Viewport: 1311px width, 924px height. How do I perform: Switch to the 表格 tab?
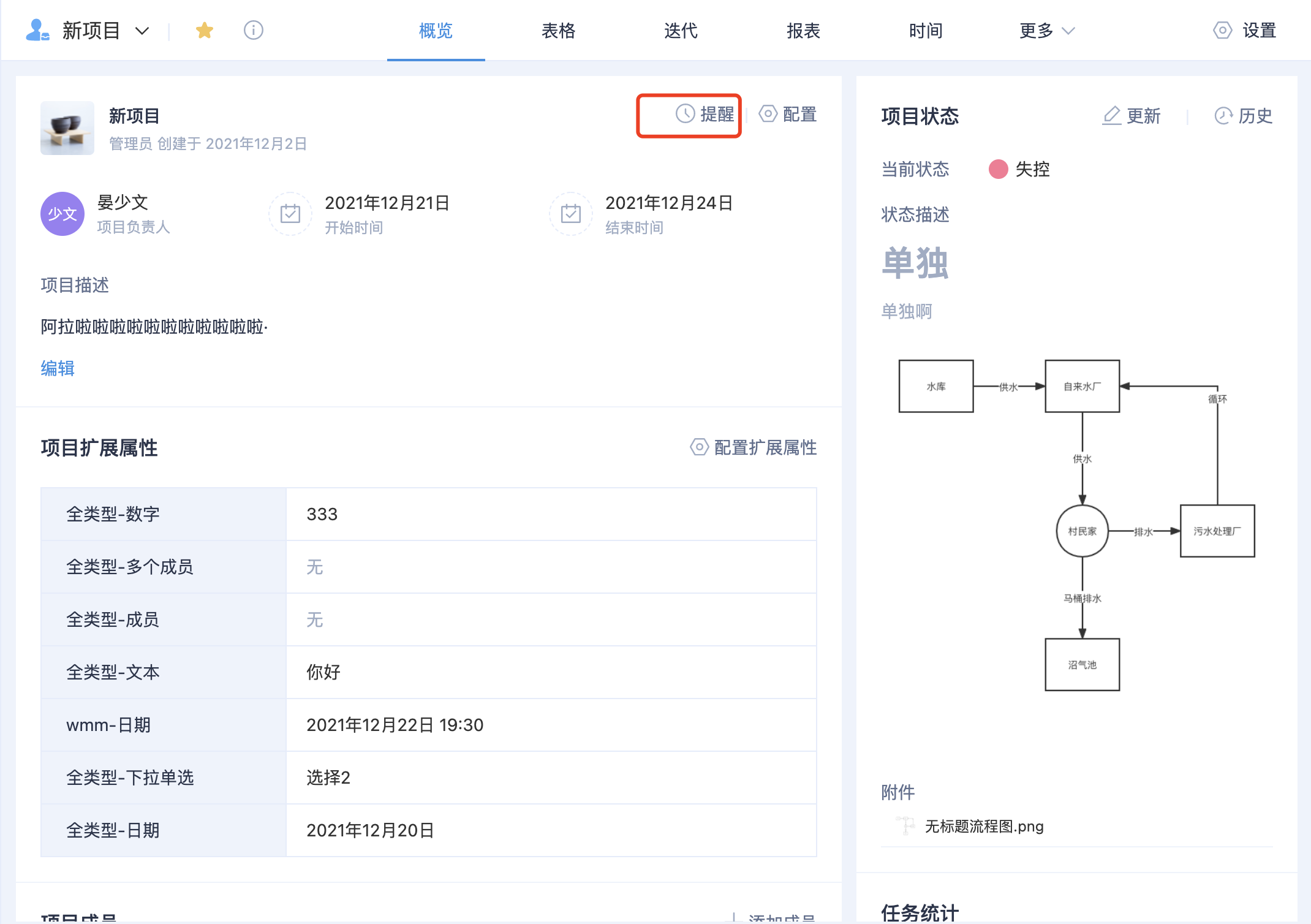558,31
